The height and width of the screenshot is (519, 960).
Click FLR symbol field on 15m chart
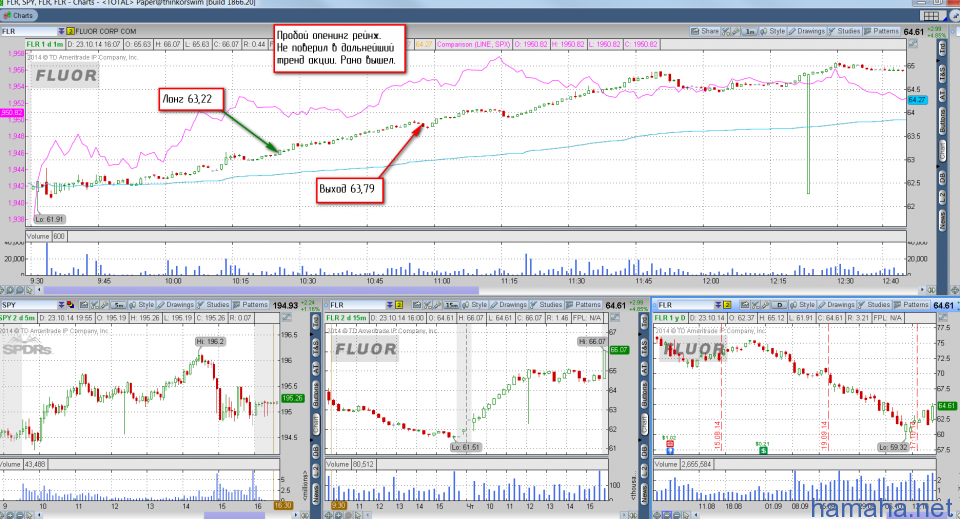[357, 305]
